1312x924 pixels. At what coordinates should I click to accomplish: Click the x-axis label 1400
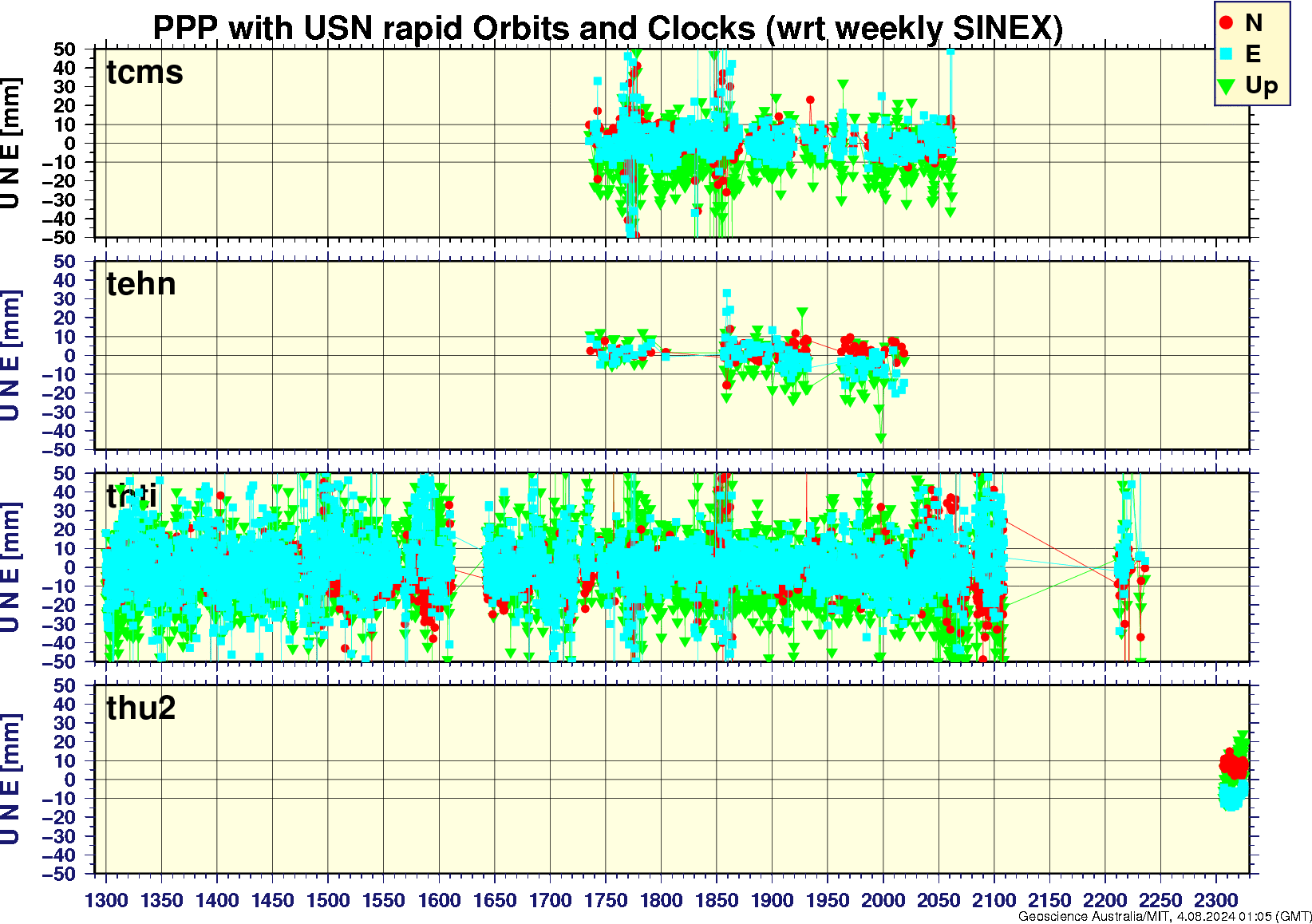click(x=217, y=900)
